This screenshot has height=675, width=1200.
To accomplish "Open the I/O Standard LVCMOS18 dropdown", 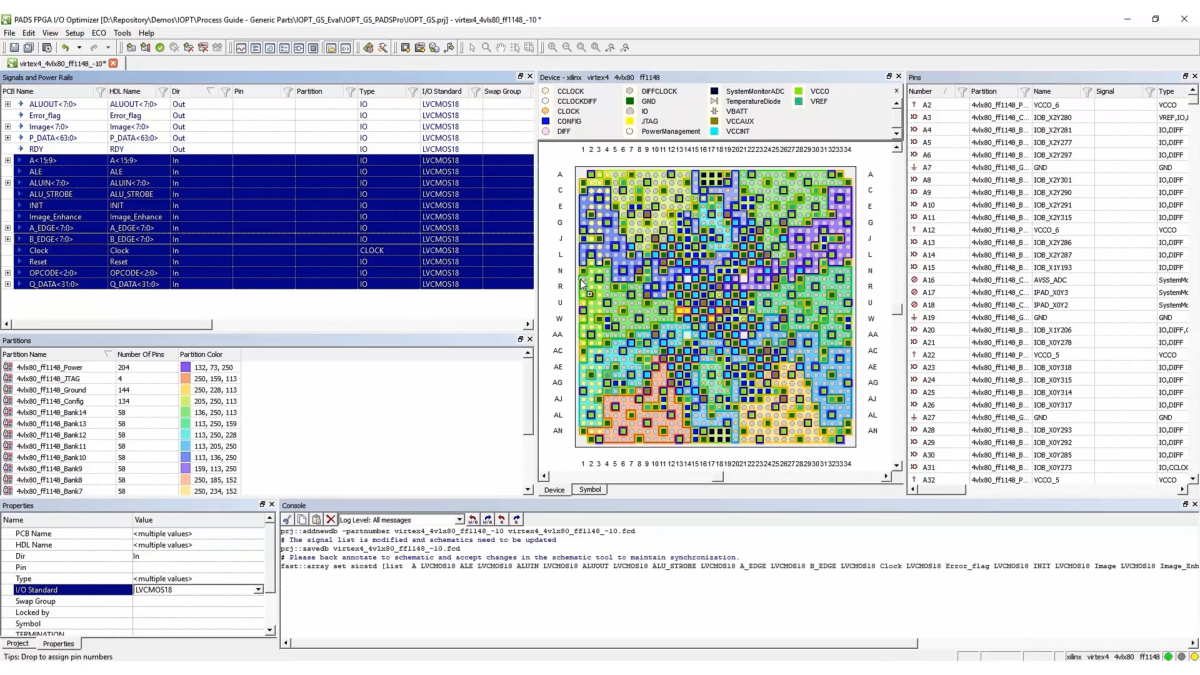I will point(259,590).
